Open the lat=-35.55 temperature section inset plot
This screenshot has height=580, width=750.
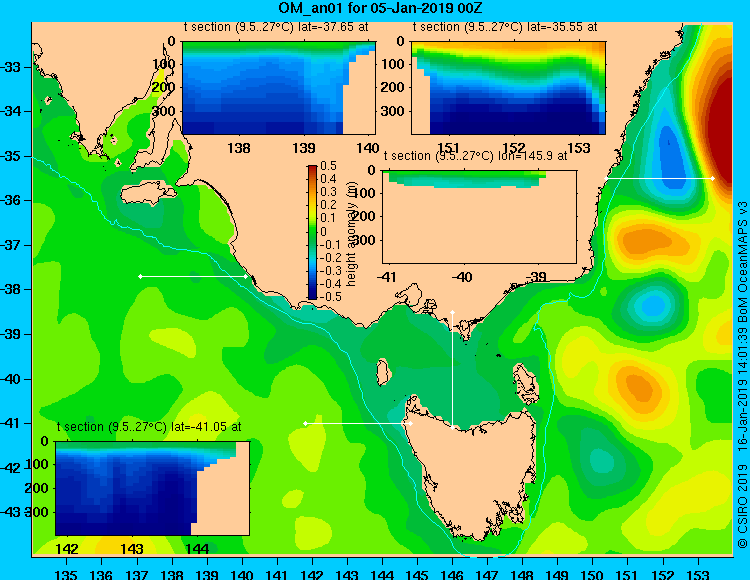[x=508, y=88]
